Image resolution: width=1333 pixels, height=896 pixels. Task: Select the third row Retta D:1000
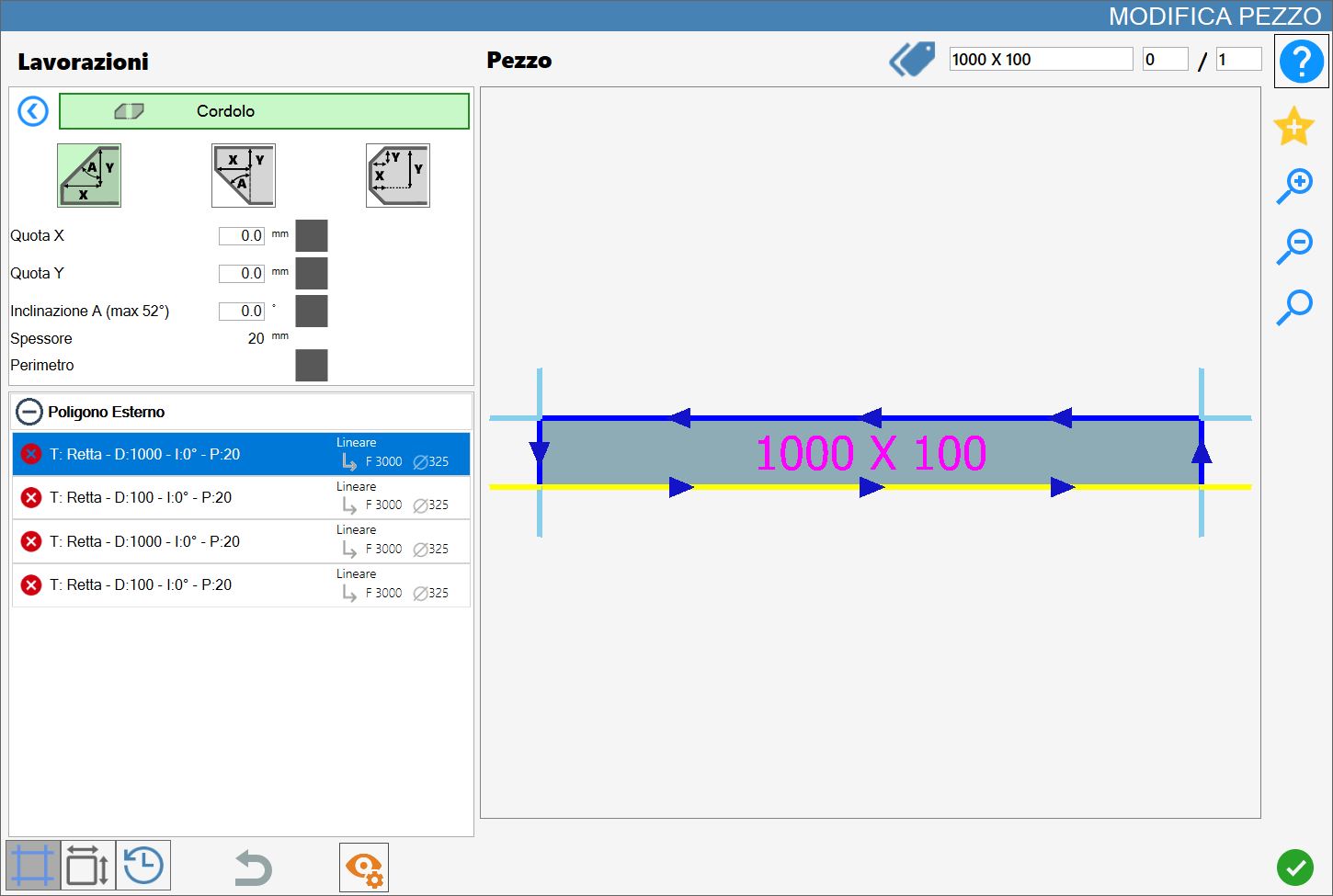[x=241, y=541]
